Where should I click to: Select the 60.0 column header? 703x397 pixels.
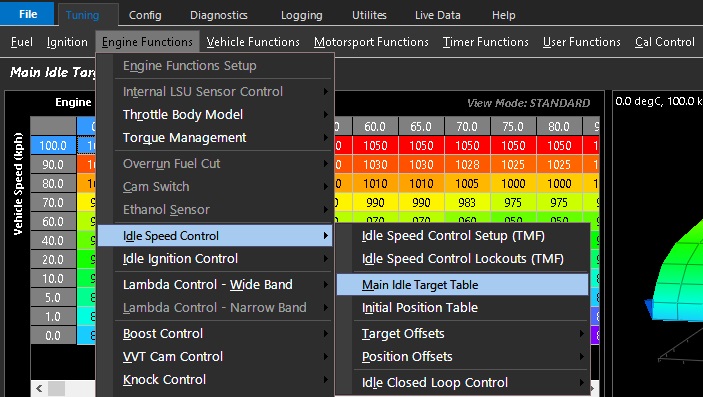(375, 127)
